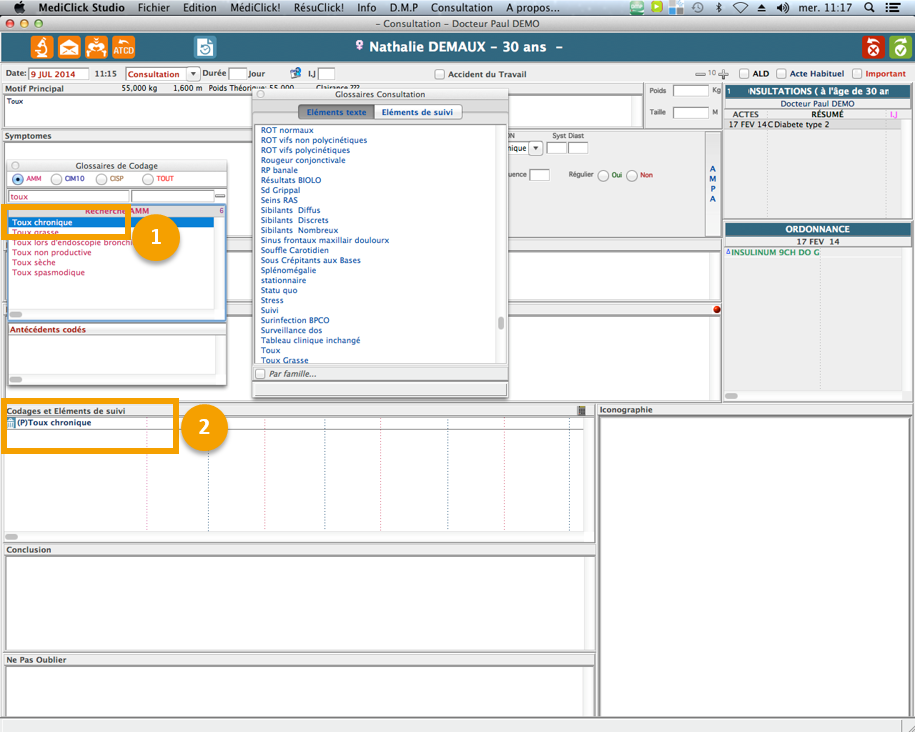Open the Consultation type dropdown
Viewport: 915px width, 732px height.
193,74
